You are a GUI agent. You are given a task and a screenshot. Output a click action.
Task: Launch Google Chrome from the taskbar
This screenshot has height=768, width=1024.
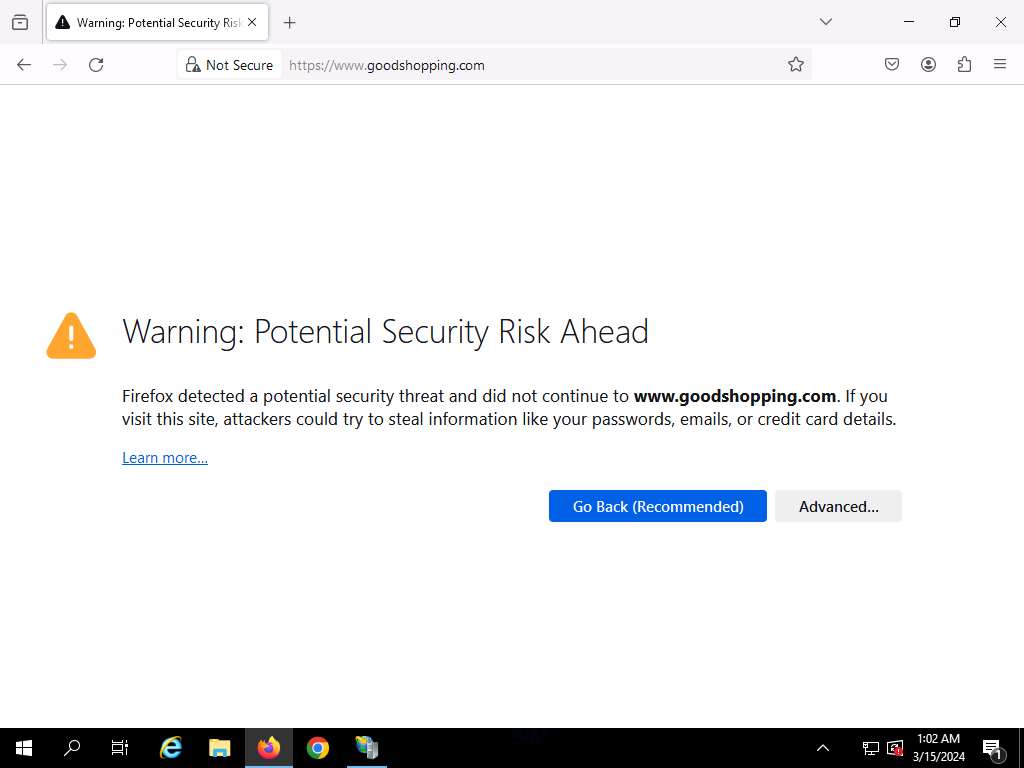pyautogui.click(x=318, y=748)
